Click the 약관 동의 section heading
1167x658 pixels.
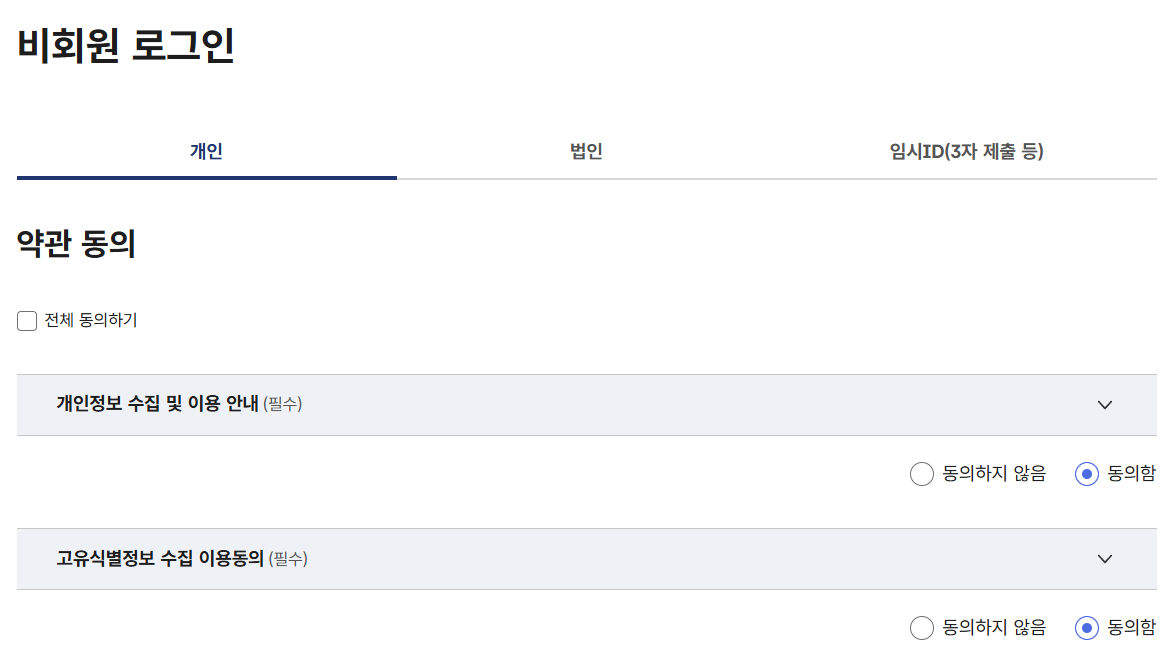coord(76,243)
